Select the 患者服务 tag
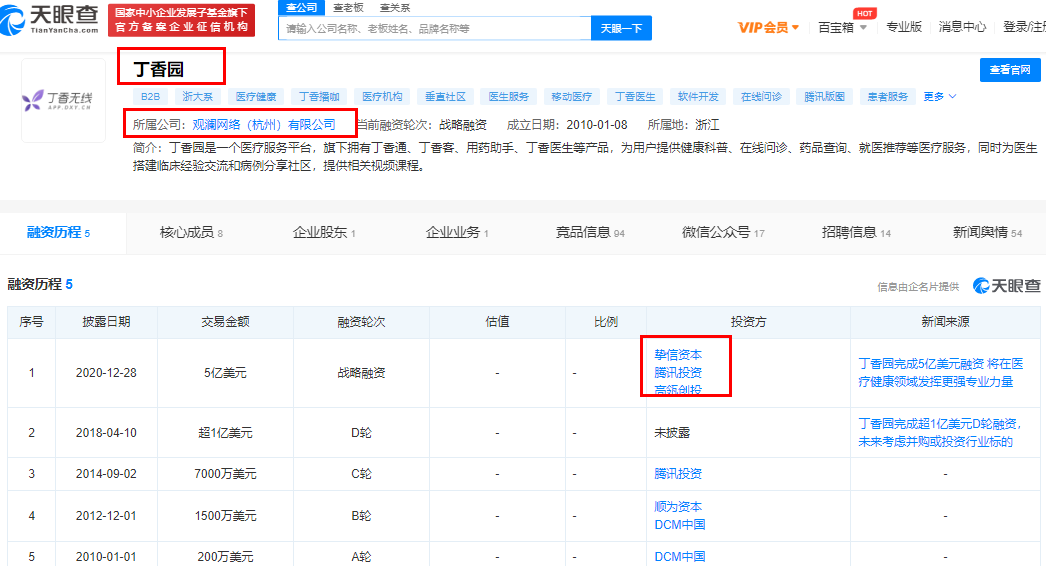Image resolution: width=1046 pixels, height=566 pixels. point(887,97)
